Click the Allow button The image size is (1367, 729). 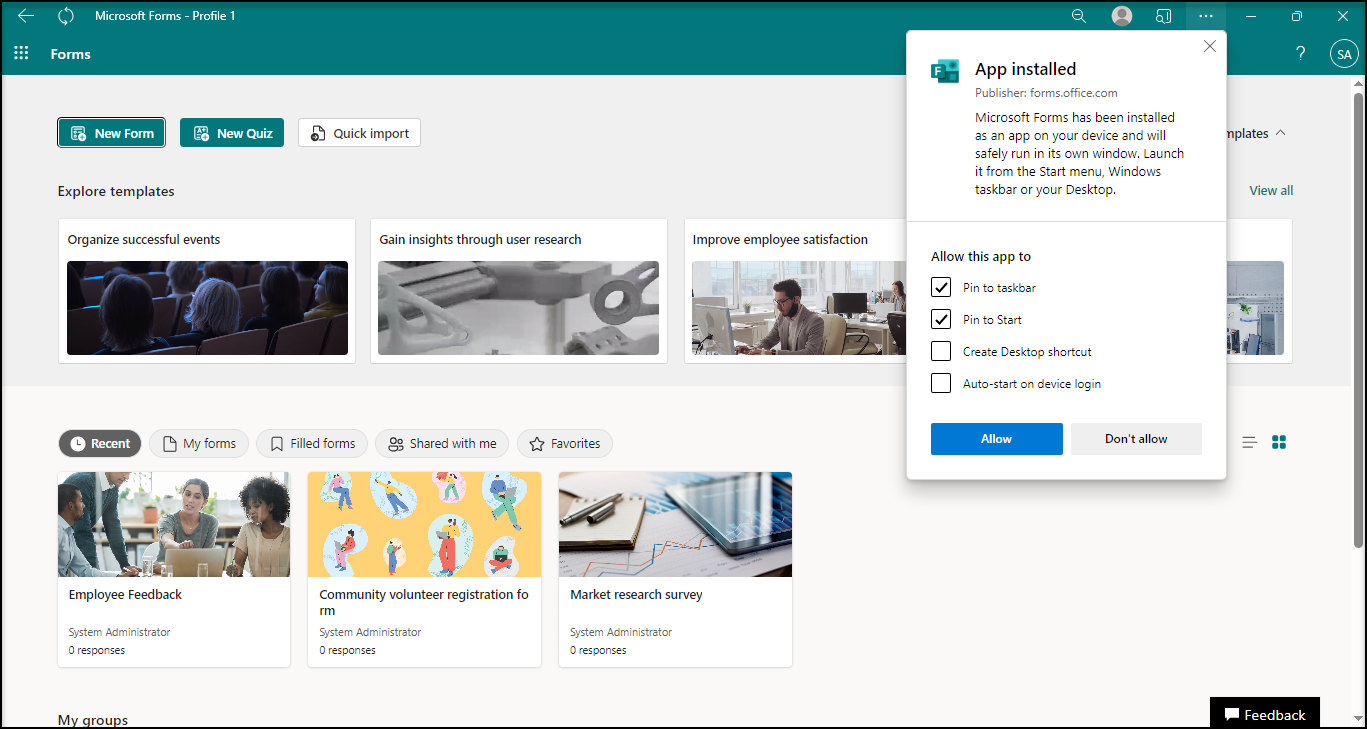(x=996, y=439)
